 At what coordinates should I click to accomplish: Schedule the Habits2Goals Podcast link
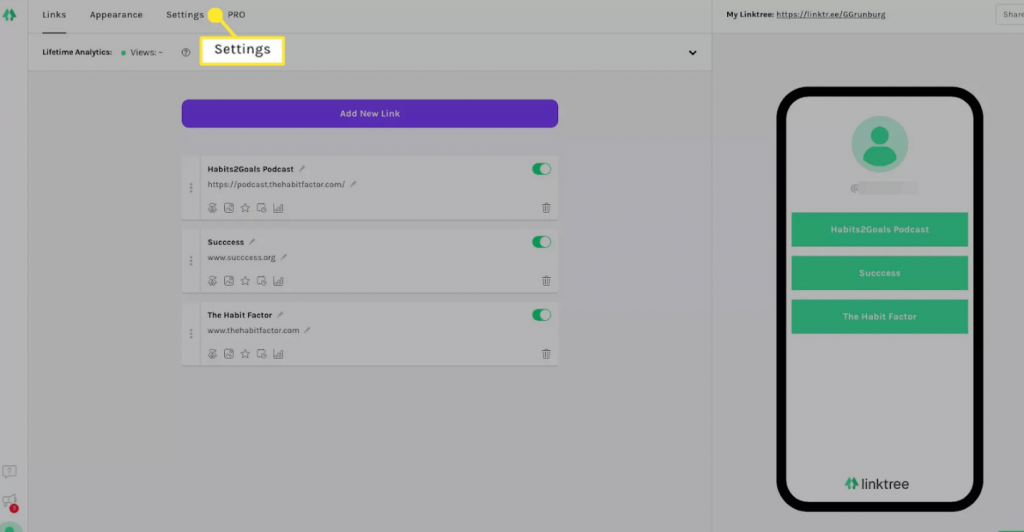click(x=261, y=208)
